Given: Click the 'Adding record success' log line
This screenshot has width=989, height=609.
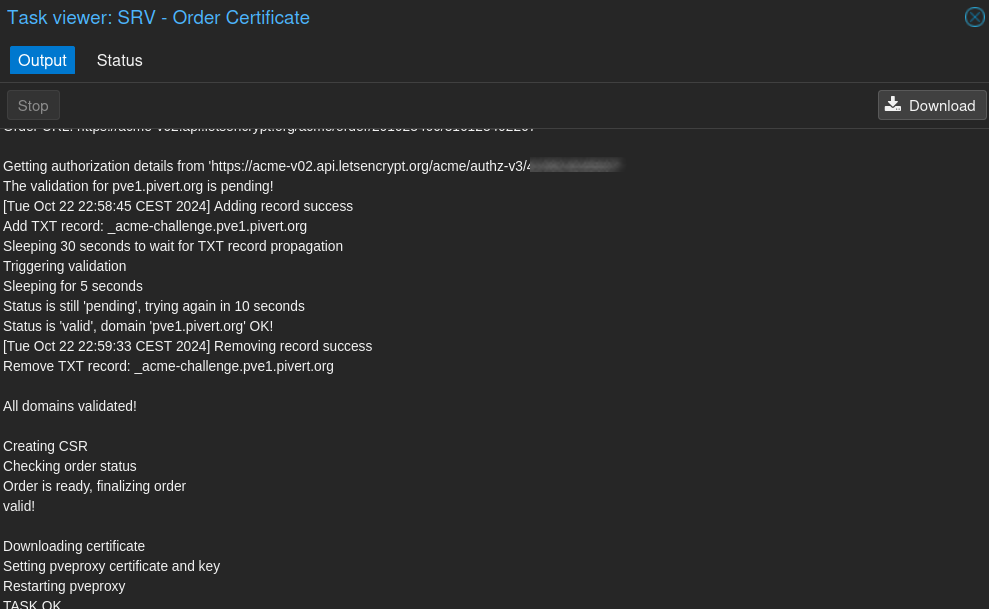Looking at the screenshot, I should (x=178, y=206).
